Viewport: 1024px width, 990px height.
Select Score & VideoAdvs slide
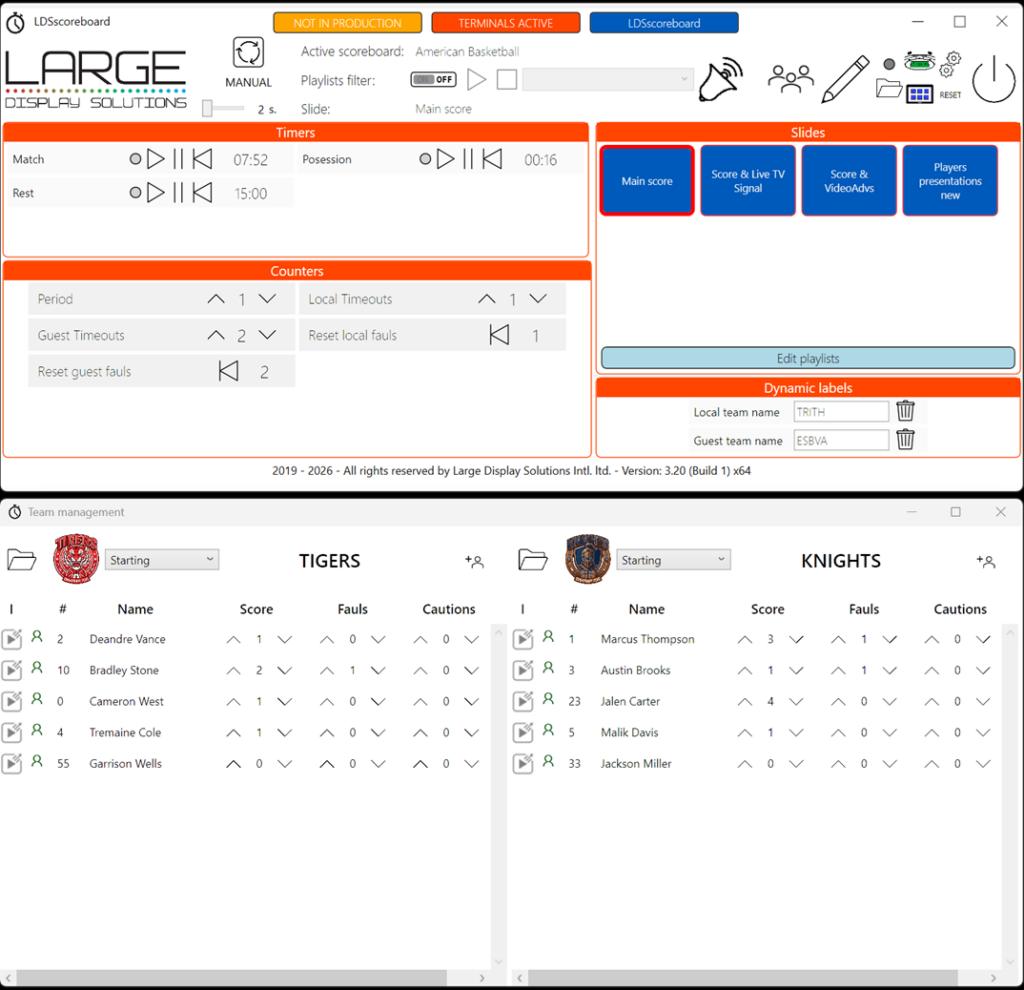click(x=849, y=181)
